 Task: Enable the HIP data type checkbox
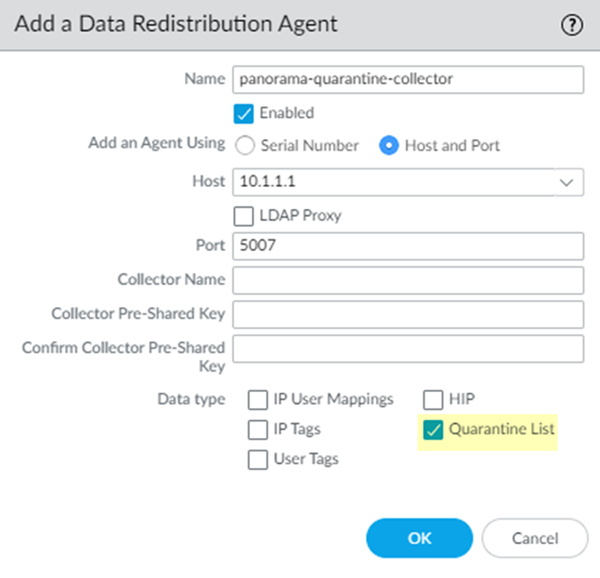[x=433, y=399]
